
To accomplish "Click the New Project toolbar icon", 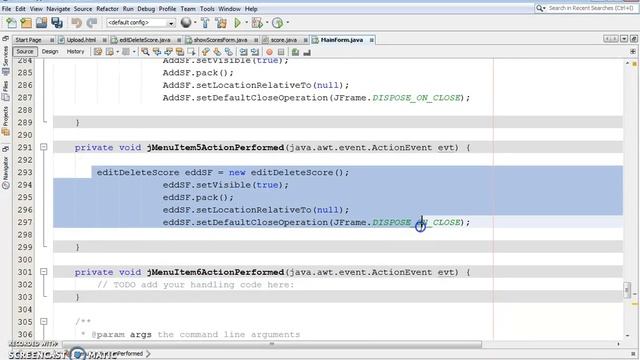I will tap(26, 23).
